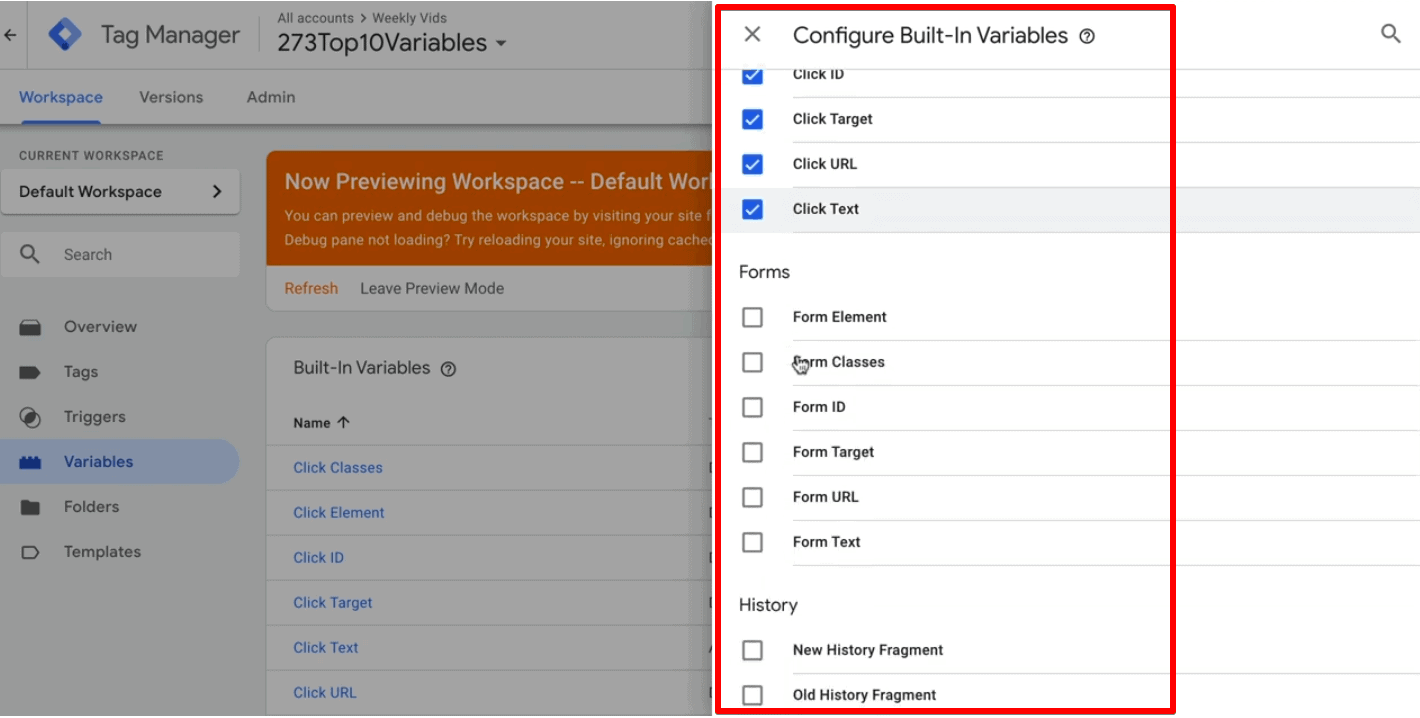The image size is (1420, 718).
Task: Click the Refresh preview link
Action: coord(311,288)
